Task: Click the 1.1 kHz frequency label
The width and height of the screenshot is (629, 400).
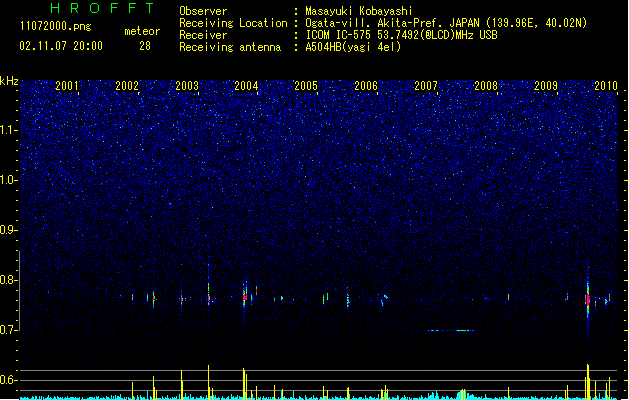Action: point(8,130)
